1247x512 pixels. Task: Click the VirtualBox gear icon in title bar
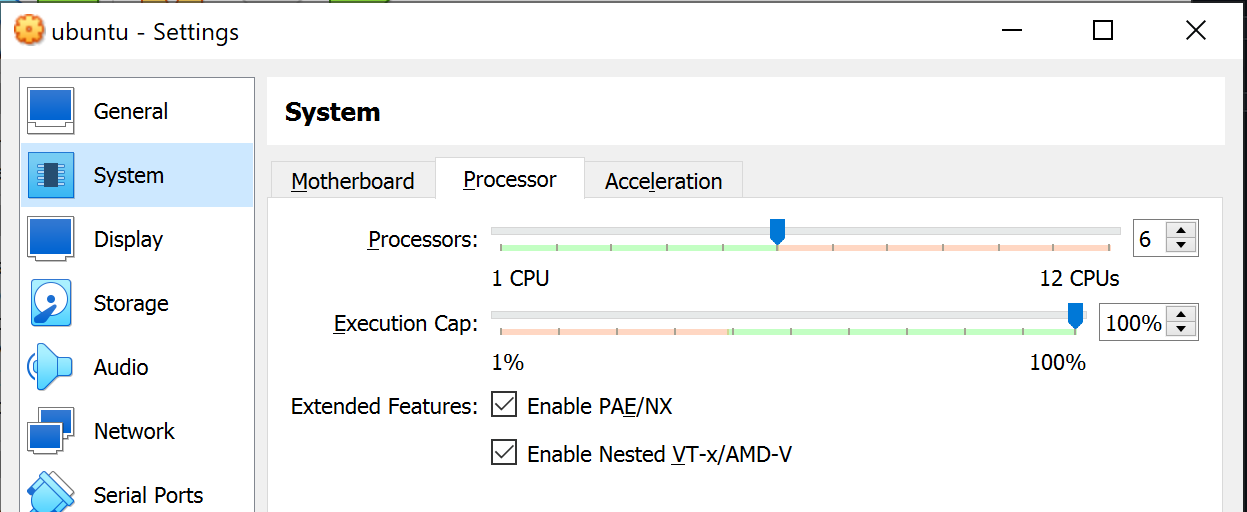pyautogui.click(x=29, y=31)
